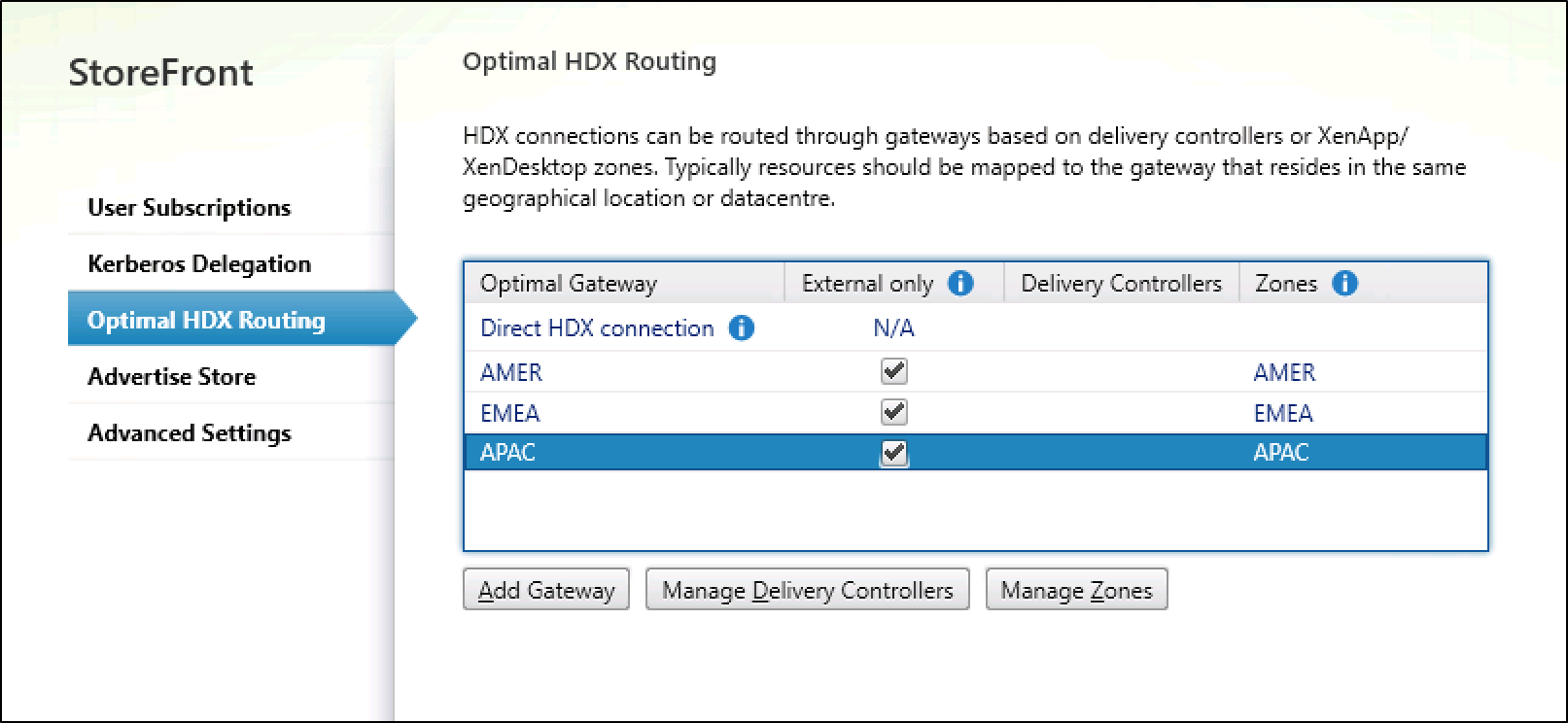Select the EMEA gateway name
This screenshot has height=723, width=1568.
click(x=509, y=413)
